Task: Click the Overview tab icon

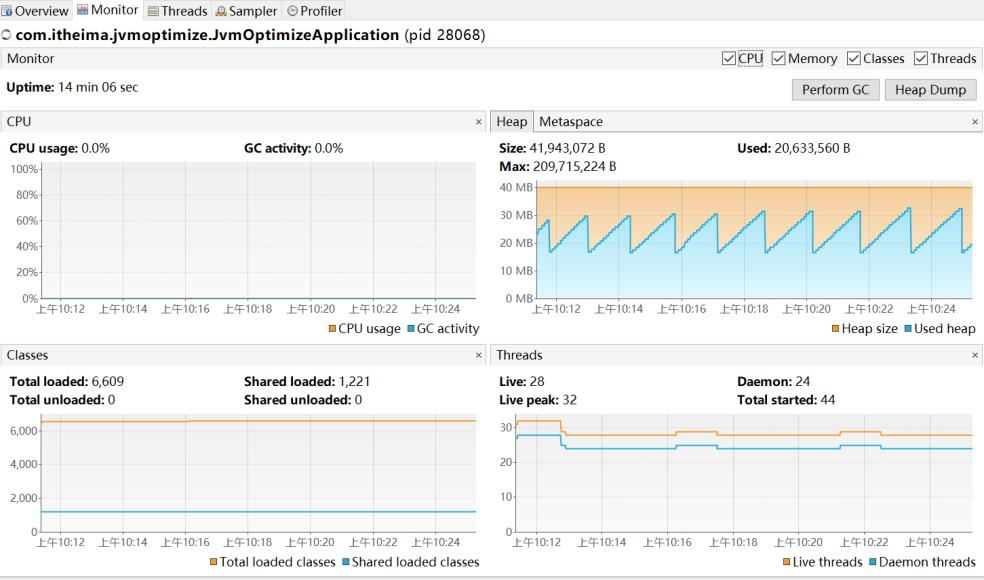Action: [6, 11]
